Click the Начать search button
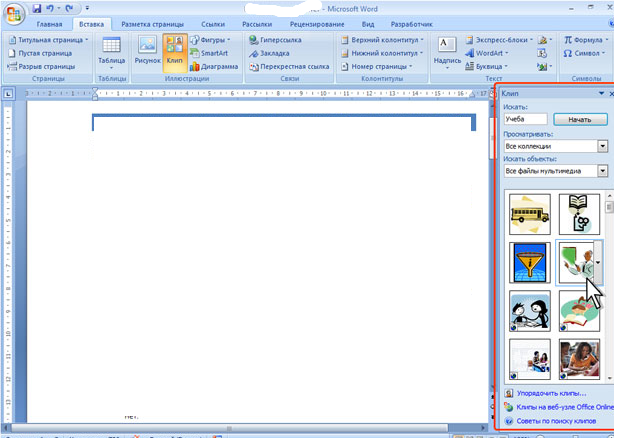 click(x=580, y=120)
